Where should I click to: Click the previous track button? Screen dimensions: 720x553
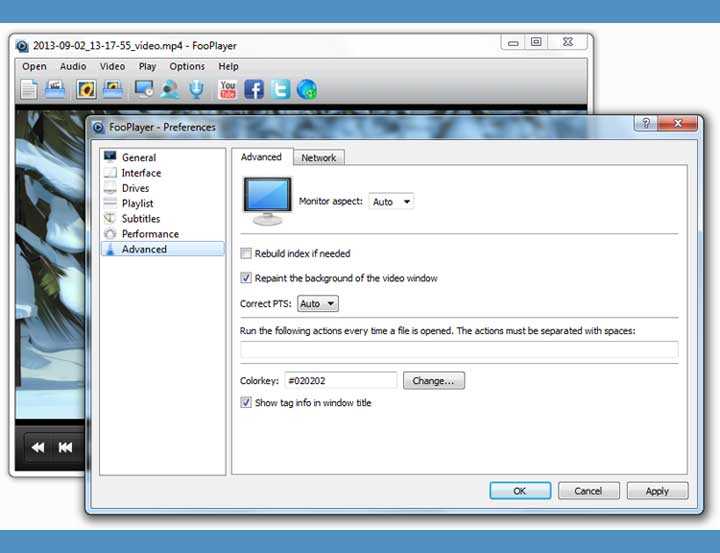tap(65, 447)
